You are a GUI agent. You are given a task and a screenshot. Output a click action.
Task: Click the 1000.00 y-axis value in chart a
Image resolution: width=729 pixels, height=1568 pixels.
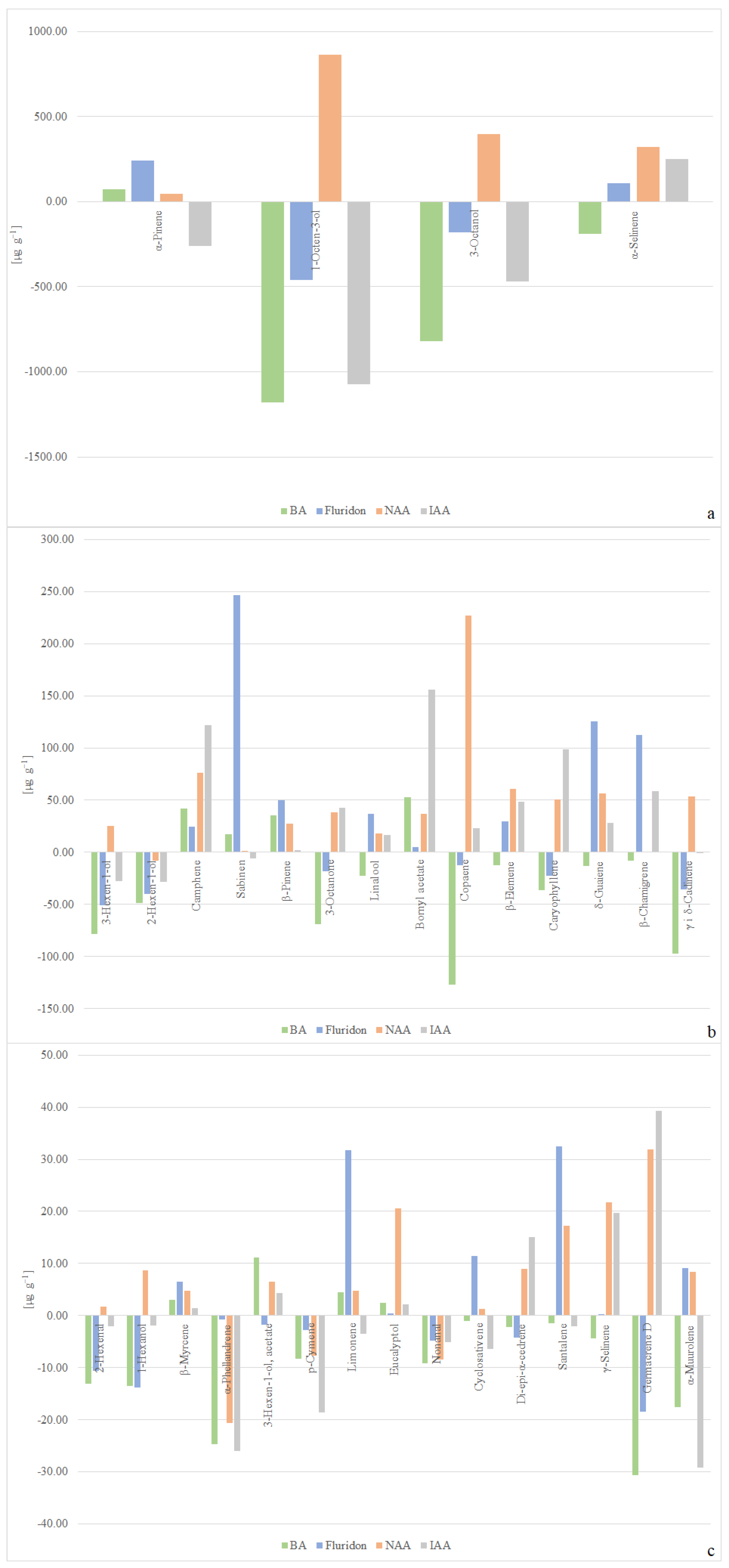48,32
